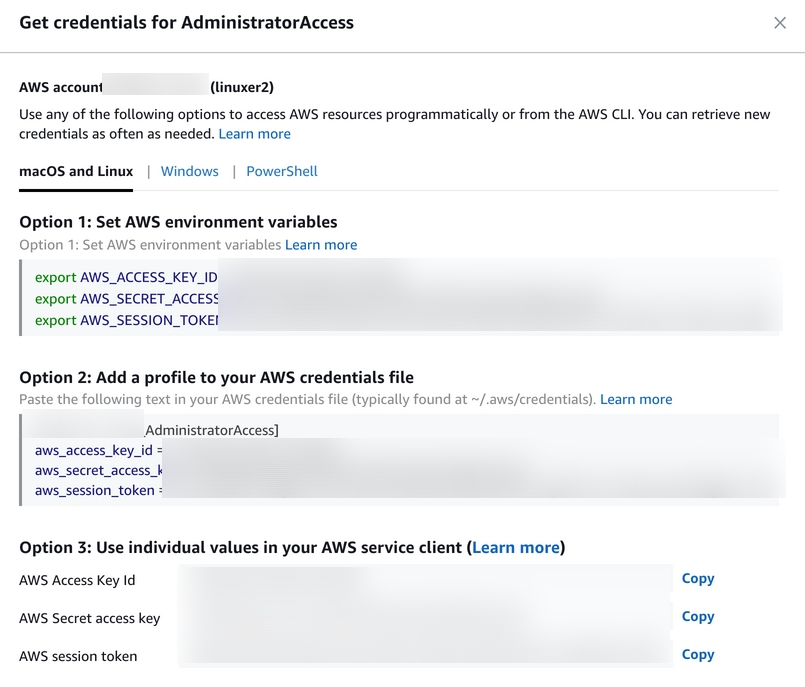The image size is (805, 687).
Task: Open Learn more link under AWS account description
Action: click(x=254, y=134)
